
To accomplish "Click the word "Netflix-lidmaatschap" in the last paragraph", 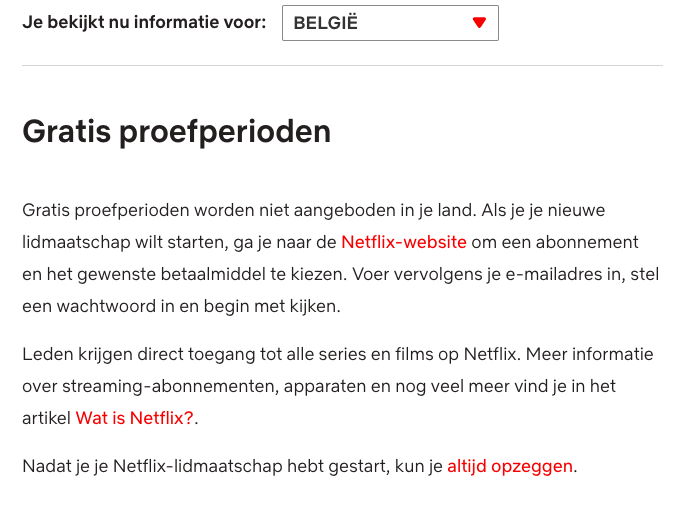I will 192,465.
